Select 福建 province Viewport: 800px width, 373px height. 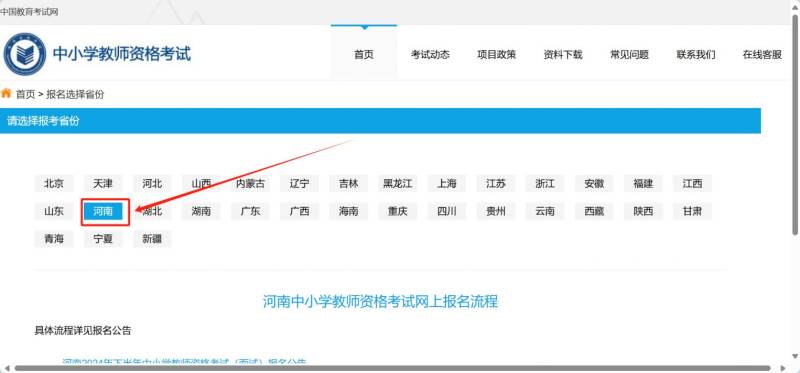[x=643, y=184]
